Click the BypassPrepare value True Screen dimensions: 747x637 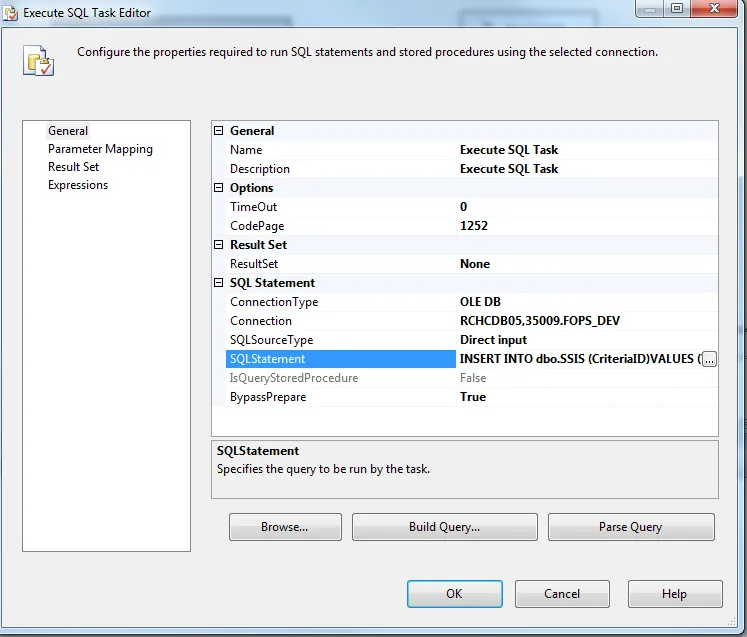tap(473, 397)
